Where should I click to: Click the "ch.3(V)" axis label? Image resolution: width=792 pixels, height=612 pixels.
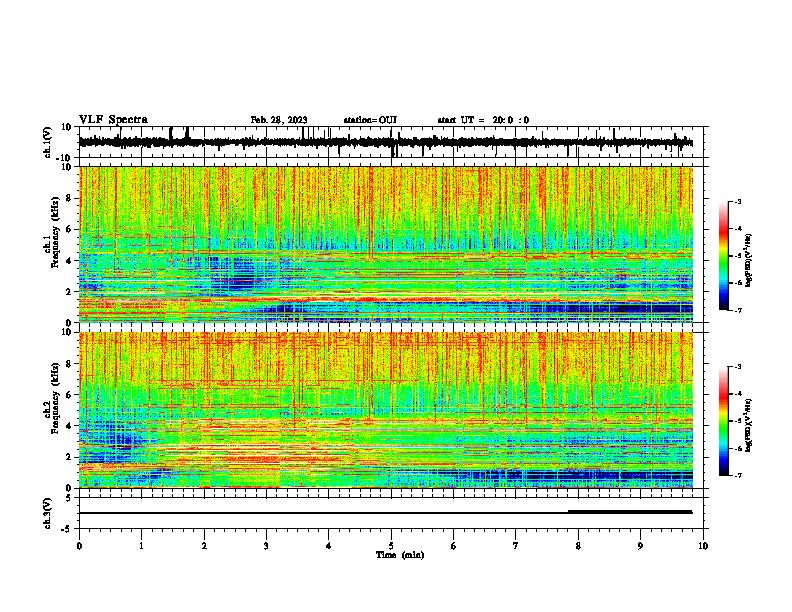(48, 513)
